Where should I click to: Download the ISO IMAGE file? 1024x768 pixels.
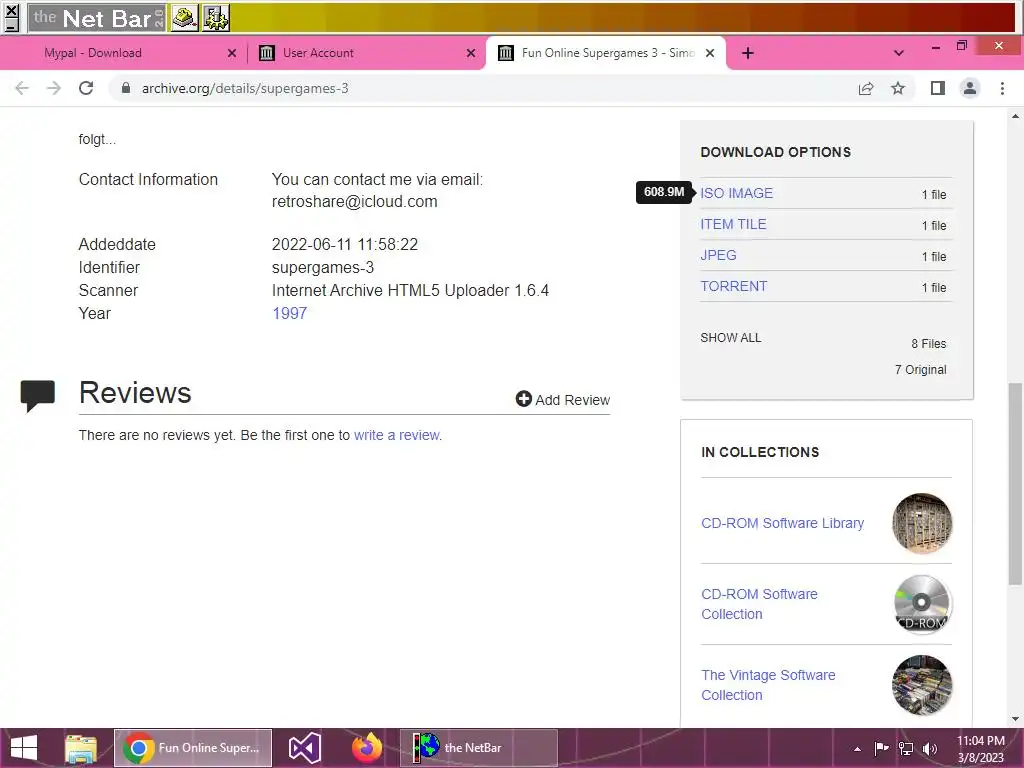736,193
